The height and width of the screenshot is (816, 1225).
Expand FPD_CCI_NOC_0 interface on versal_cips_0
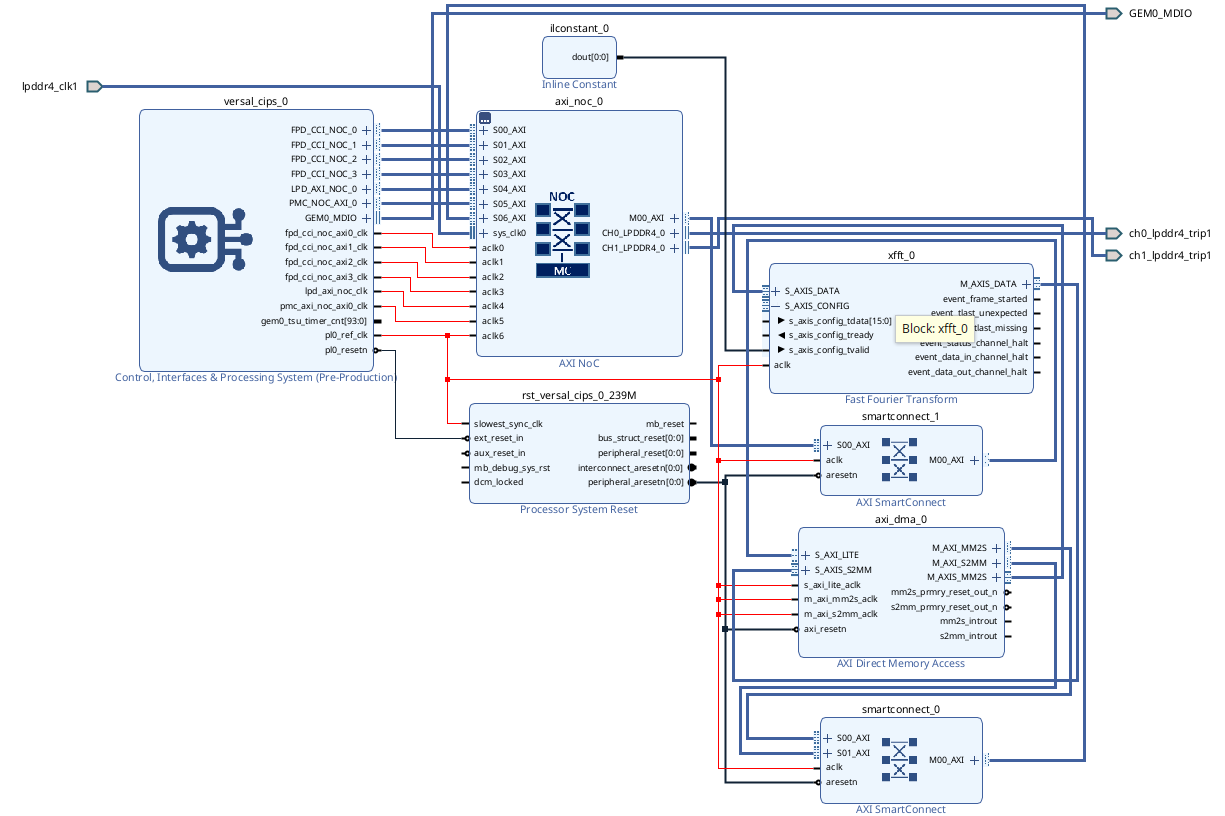point(366,130)
